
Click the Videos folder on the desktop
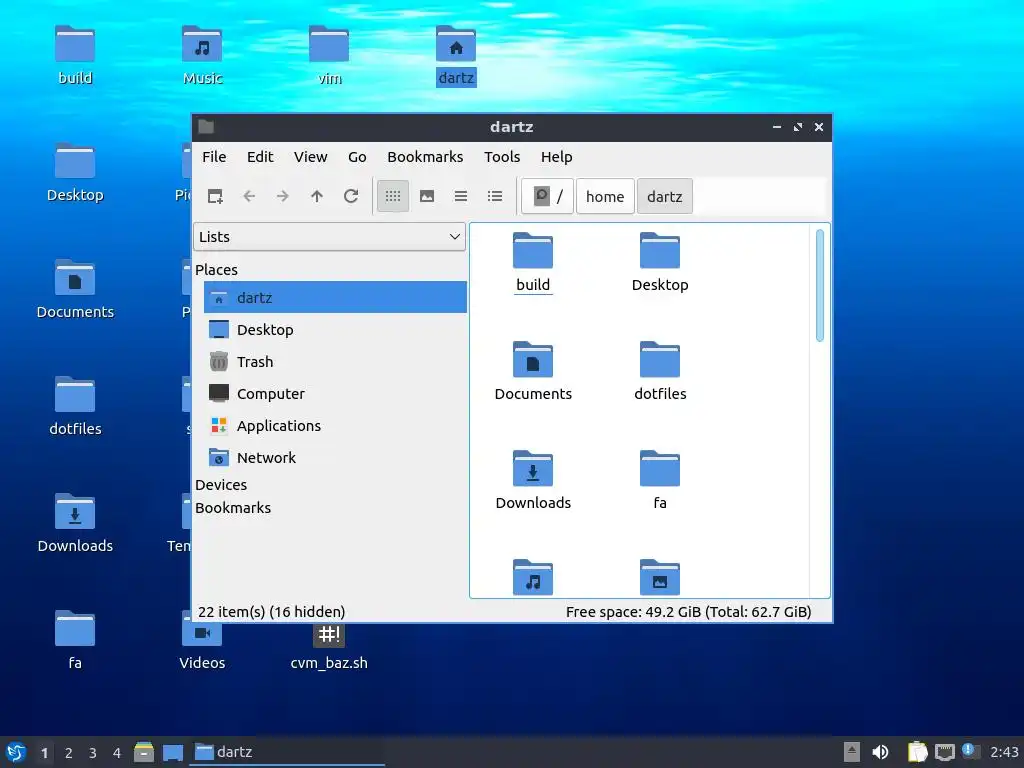(x=202, y=648)
